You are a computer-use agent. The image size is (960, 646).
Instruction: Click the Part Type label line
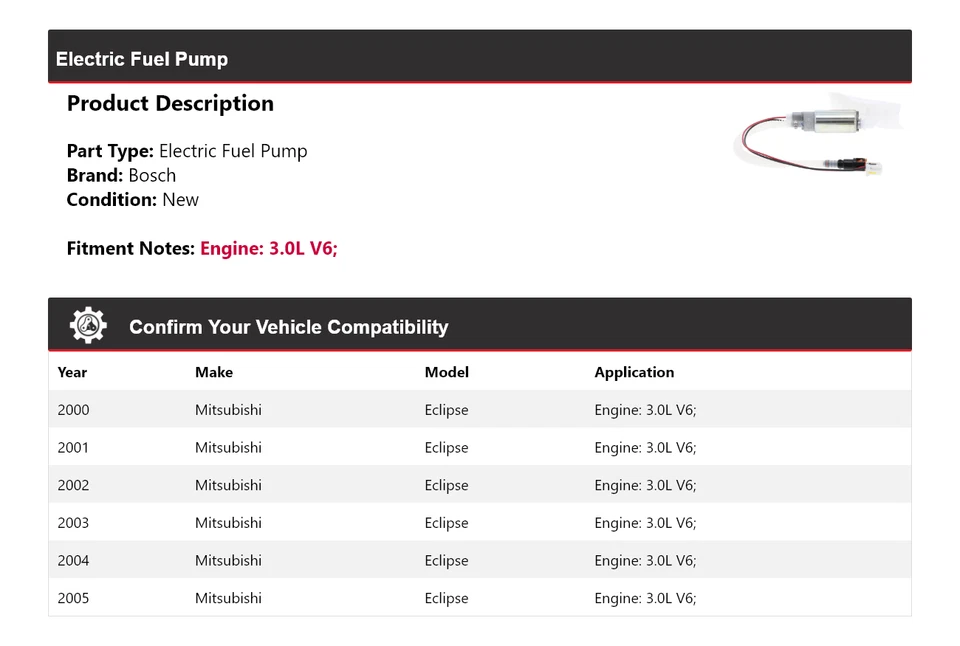(187, 151)
